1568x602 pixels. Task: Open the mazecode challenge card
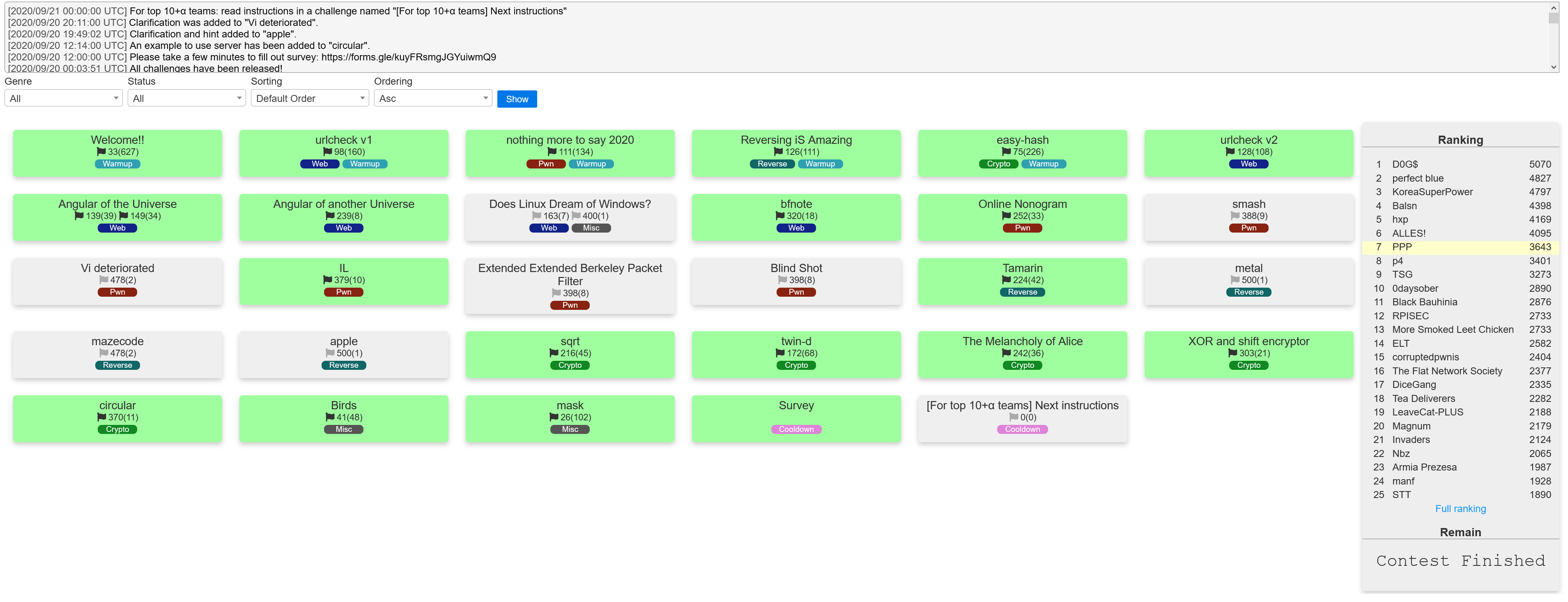point(117,342)
